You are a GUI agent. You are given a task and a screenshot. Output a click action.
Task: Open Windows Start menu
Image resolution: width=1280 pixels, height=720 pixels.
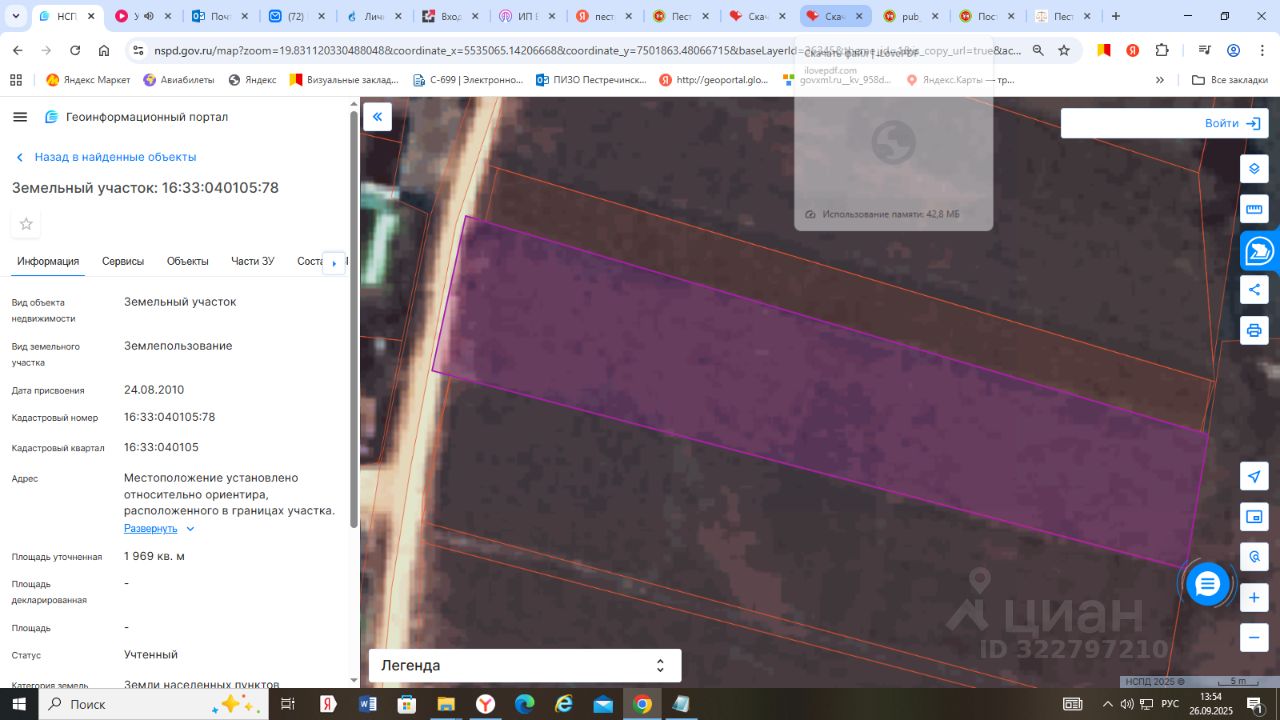(x=19, y=704)
